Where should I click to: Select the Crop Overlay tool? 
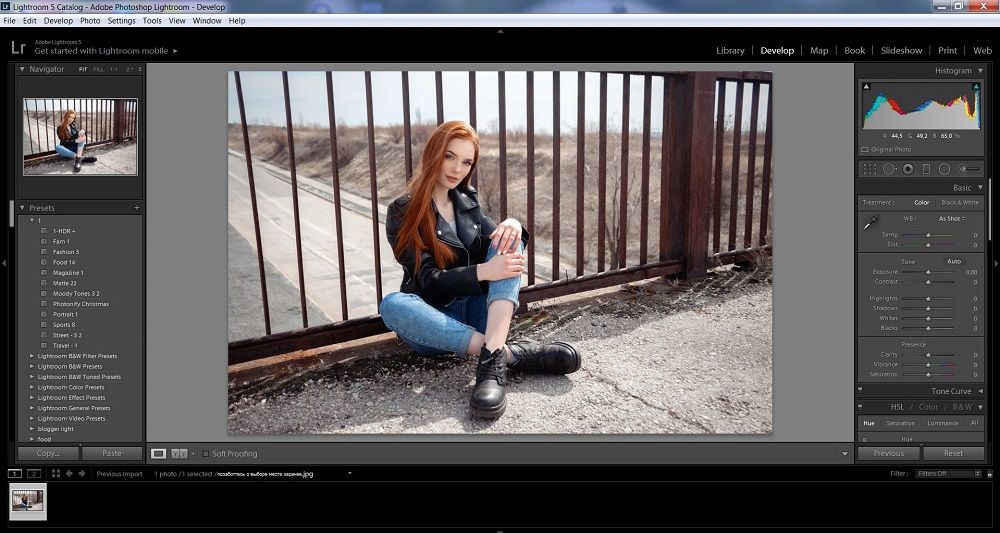(870, 169)
